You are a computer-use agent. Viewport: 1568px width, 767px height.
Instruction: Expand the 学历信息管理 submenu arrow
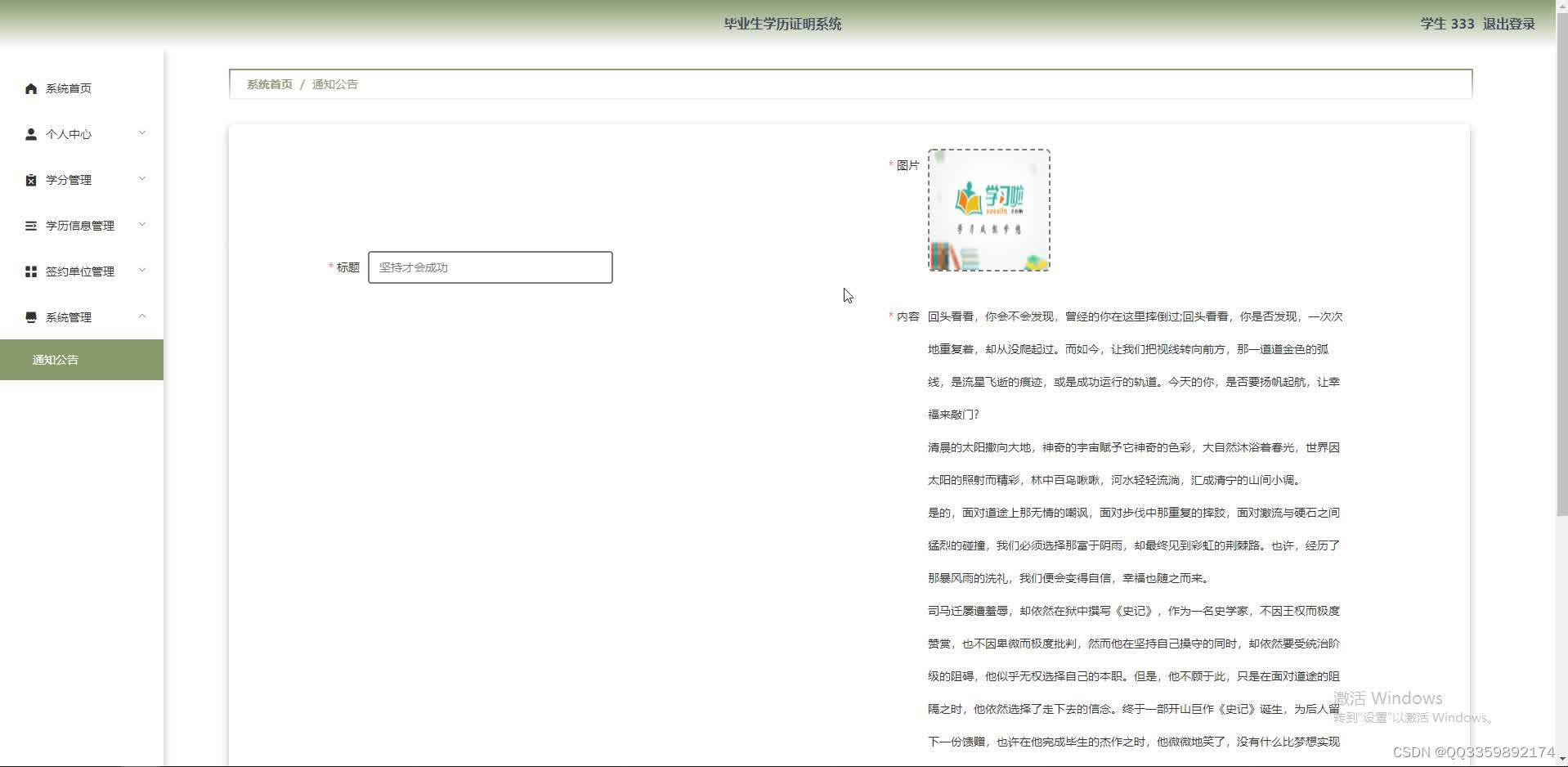click(x=142, y=225)
